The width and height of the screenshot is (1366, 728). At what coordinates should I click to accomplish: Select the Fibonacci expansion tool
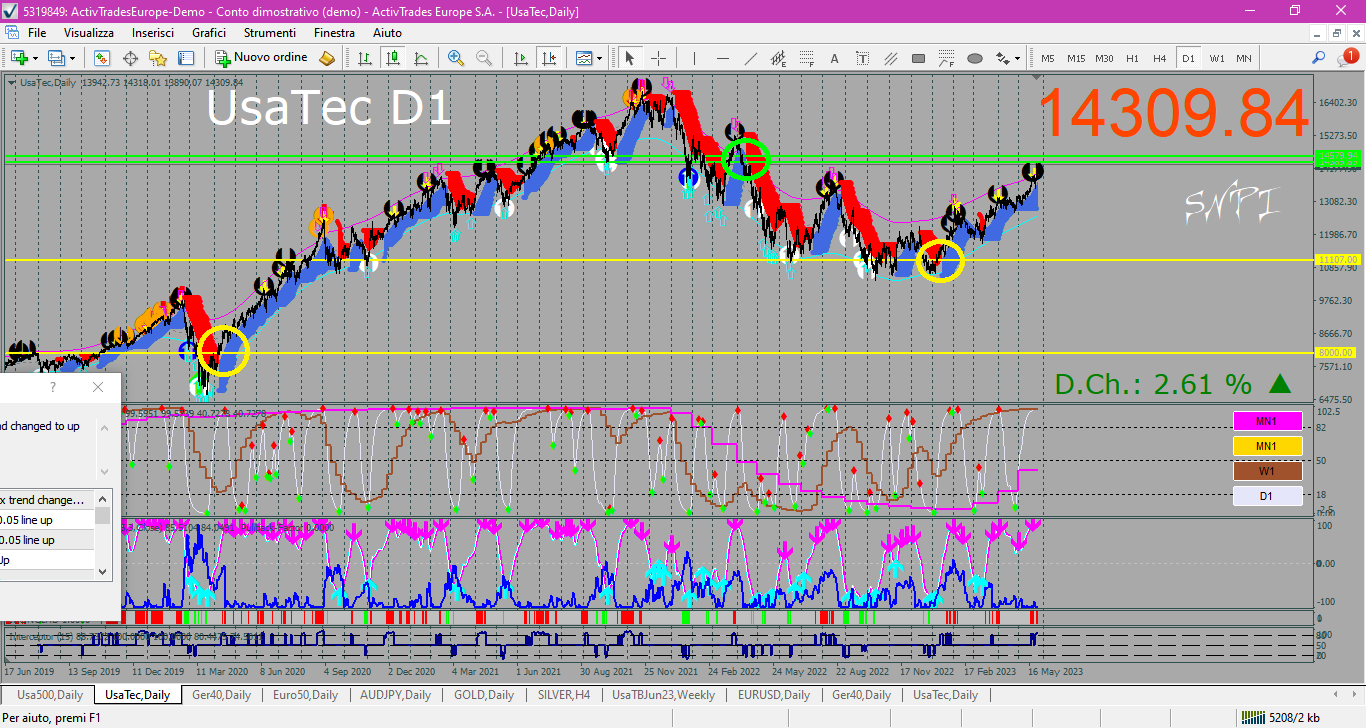pos(947,58)
